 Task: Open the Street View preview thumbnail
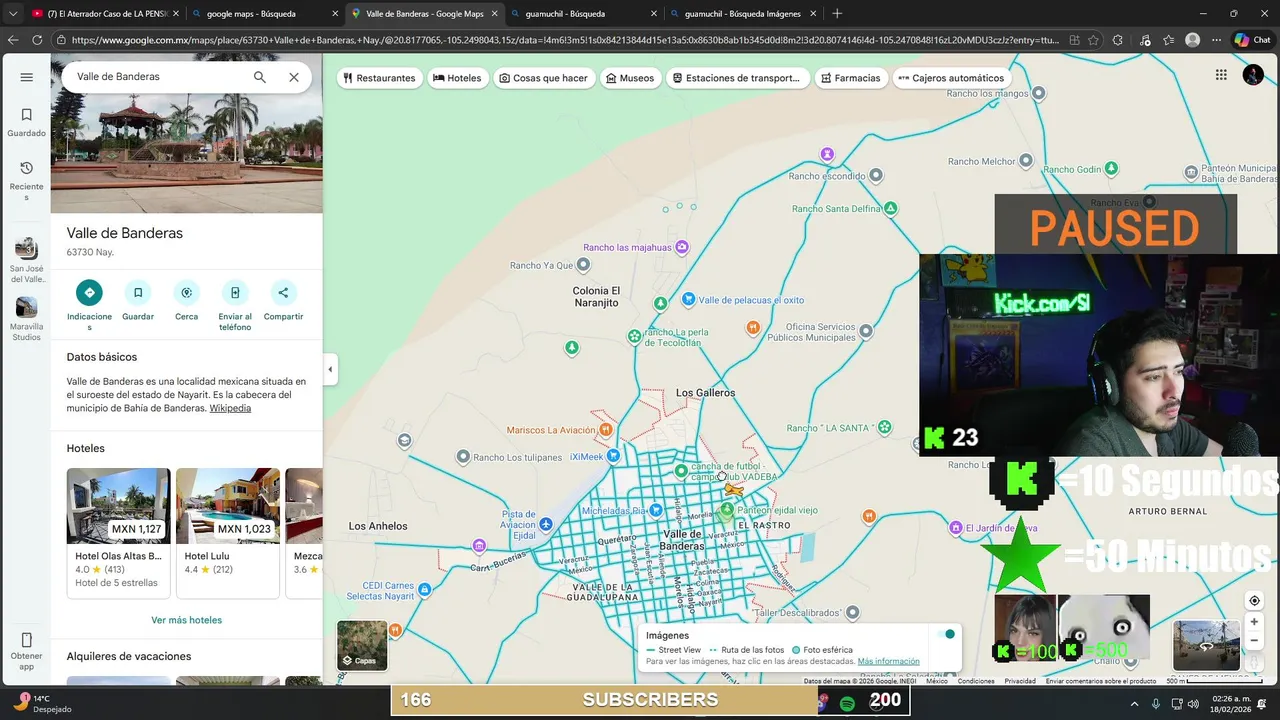1206,646
